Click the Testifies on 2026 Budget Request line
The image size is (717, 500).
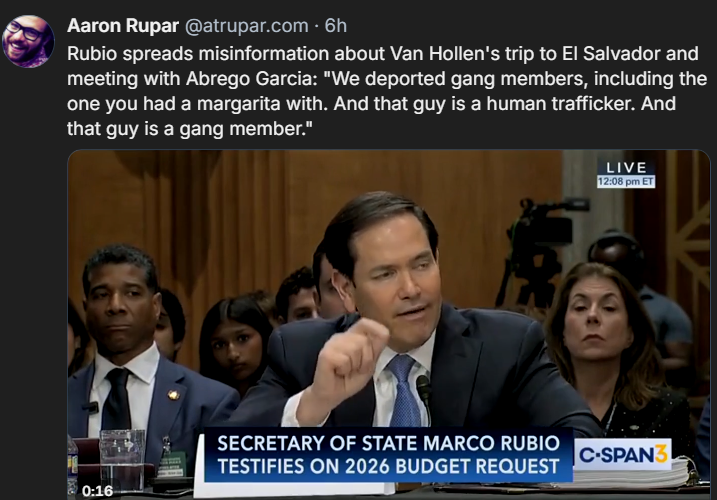pos(388,466)
